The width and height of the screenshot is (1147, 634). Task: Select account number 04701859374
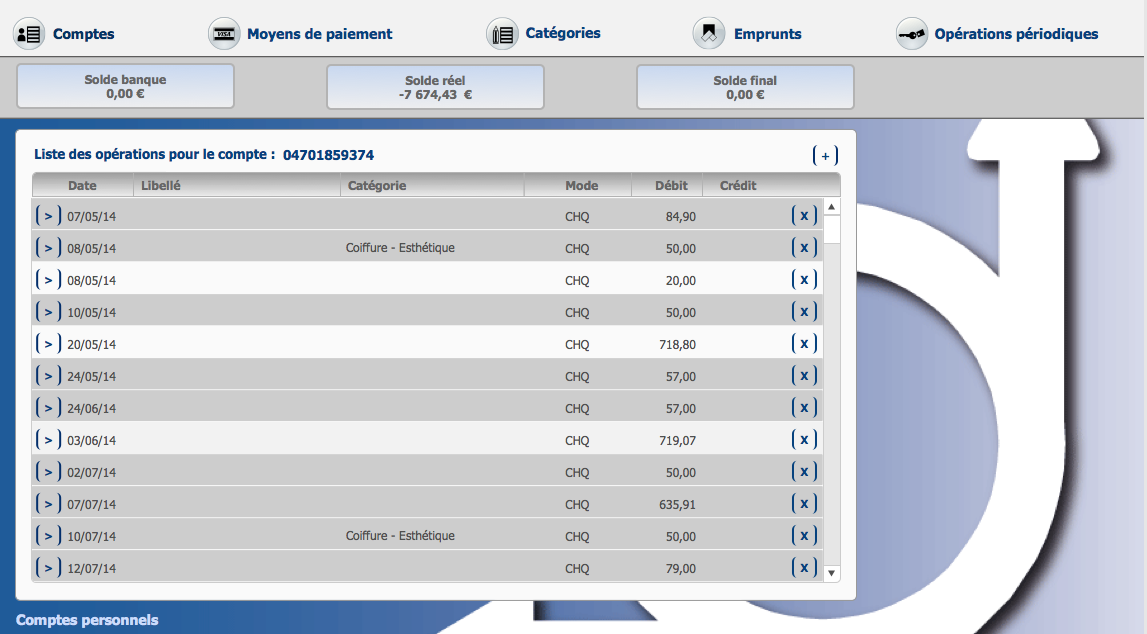point(328,155)
